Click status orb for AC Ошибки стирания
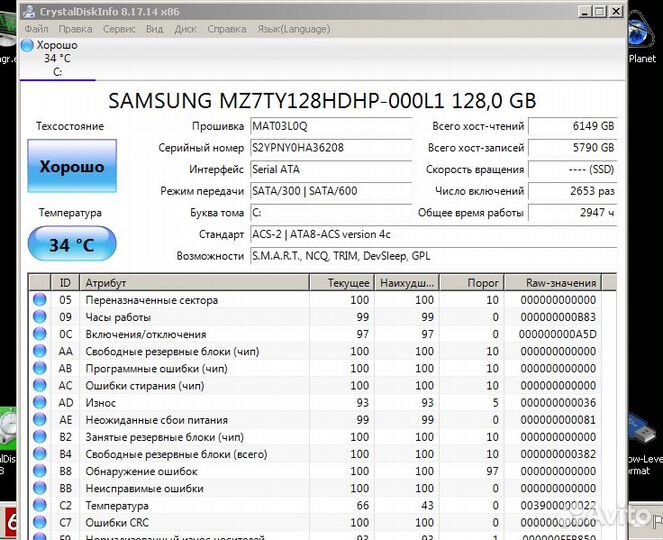Viewport: 663px width, 540px height. click(40, 385)
